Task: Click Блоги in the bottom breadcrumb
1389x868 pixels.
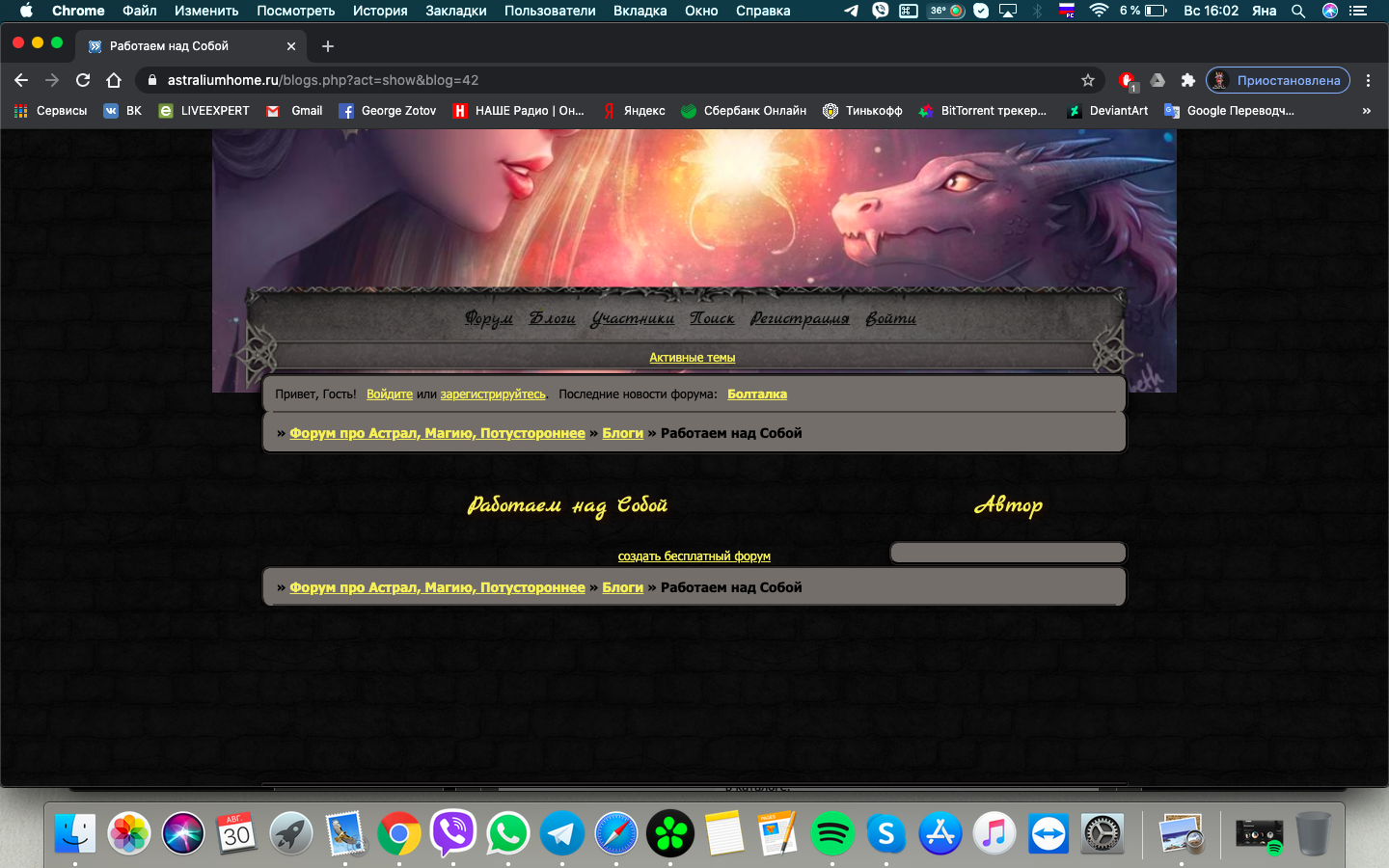Action: click(x=623, y=587)
